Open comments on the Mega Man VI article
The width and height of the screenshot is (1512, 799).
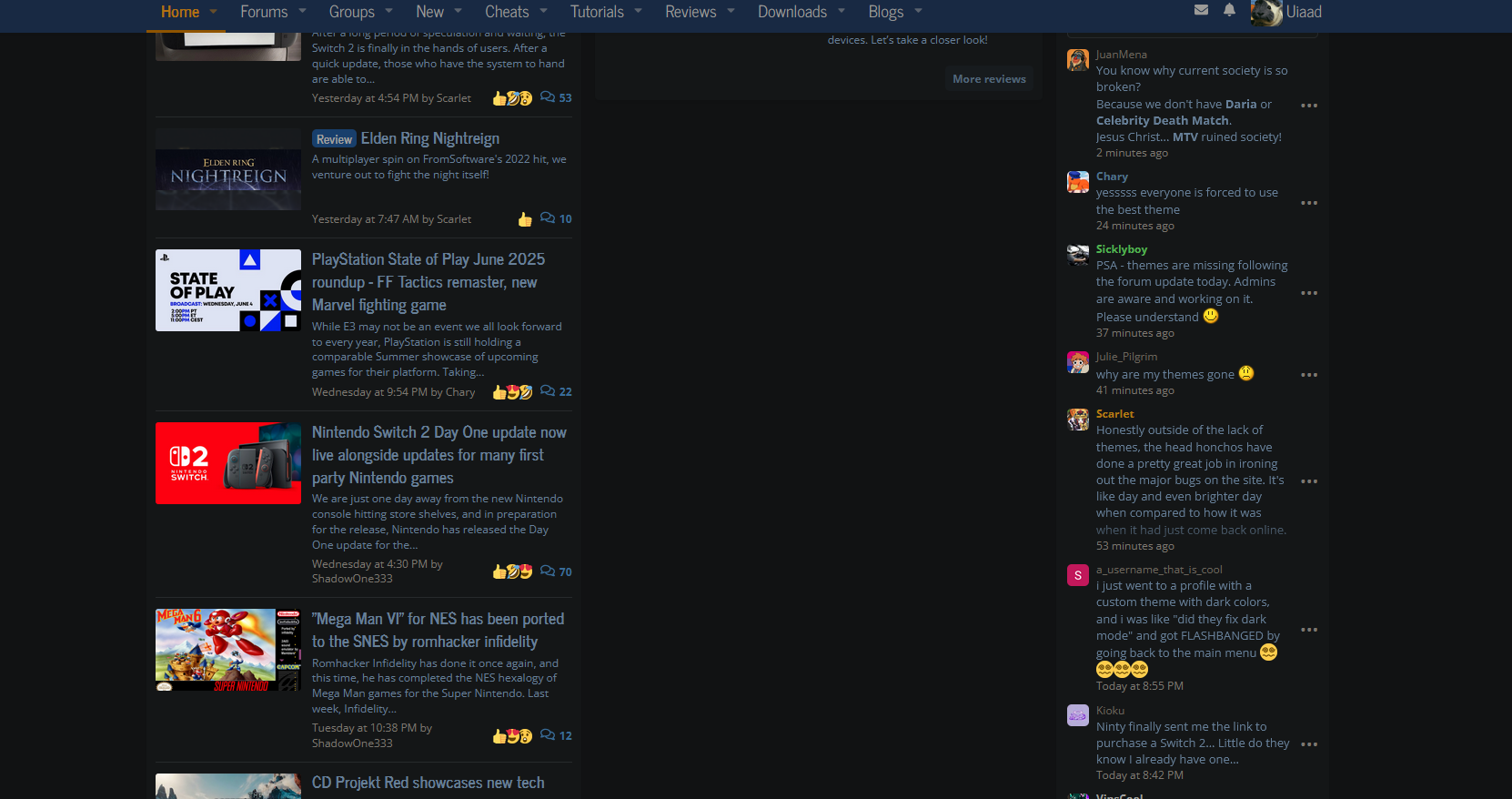click(556, 735)
